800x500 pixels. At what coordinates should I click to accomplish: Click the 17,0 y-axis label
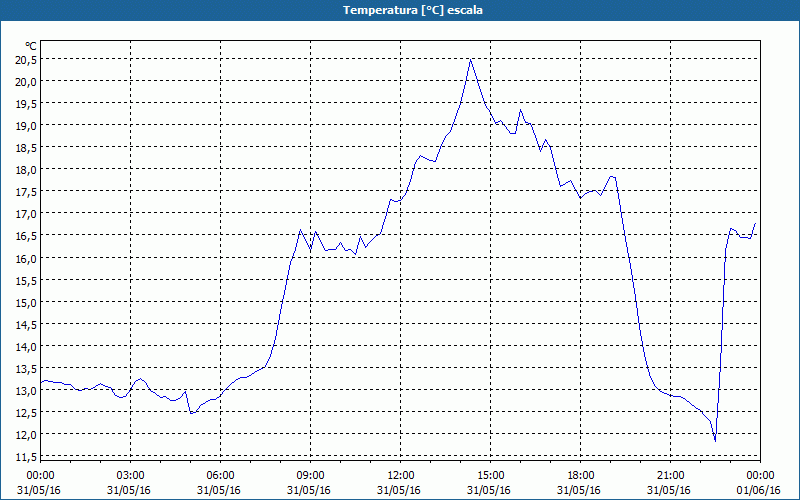click(27, 214)
